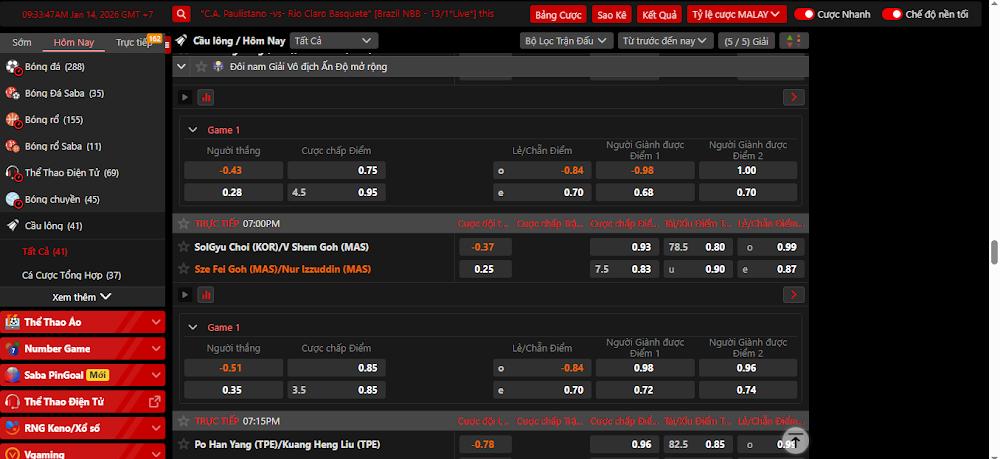
Task: Open statistics chart icon for SolGyu Choi match
Action: [205, 295]
